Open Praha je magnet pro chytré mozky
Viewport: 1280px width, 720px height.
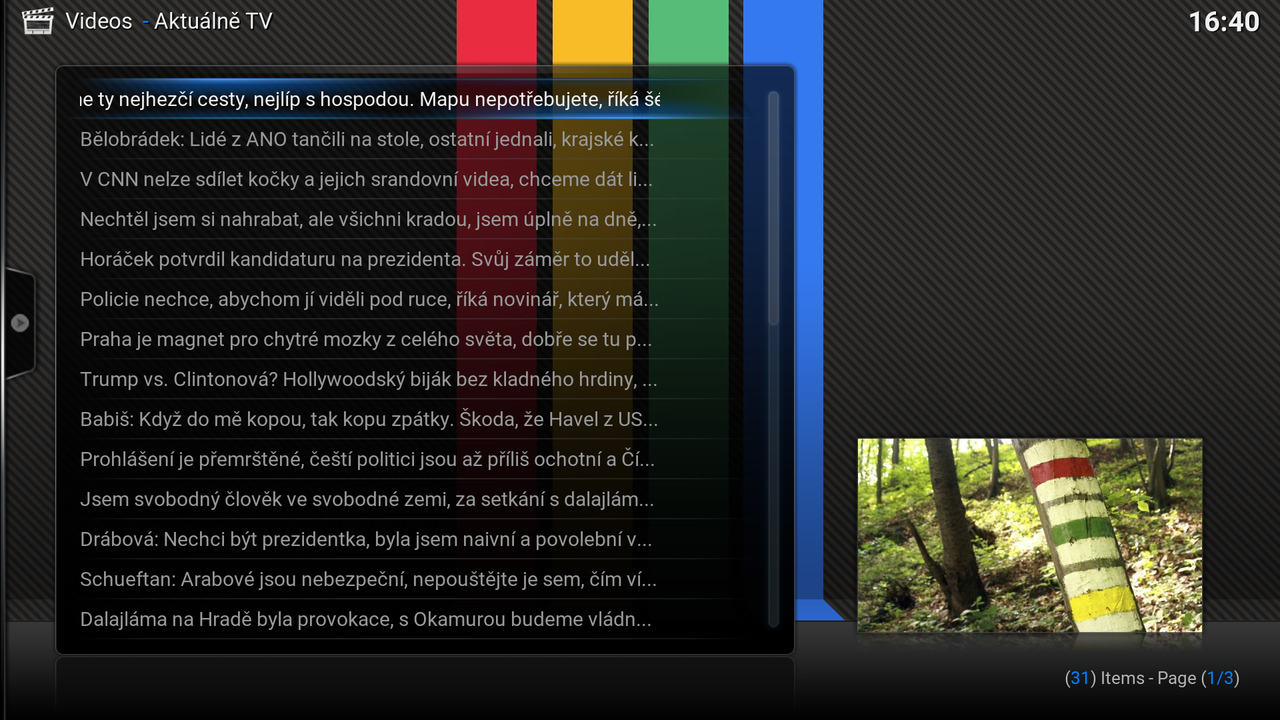click(366, 340)
